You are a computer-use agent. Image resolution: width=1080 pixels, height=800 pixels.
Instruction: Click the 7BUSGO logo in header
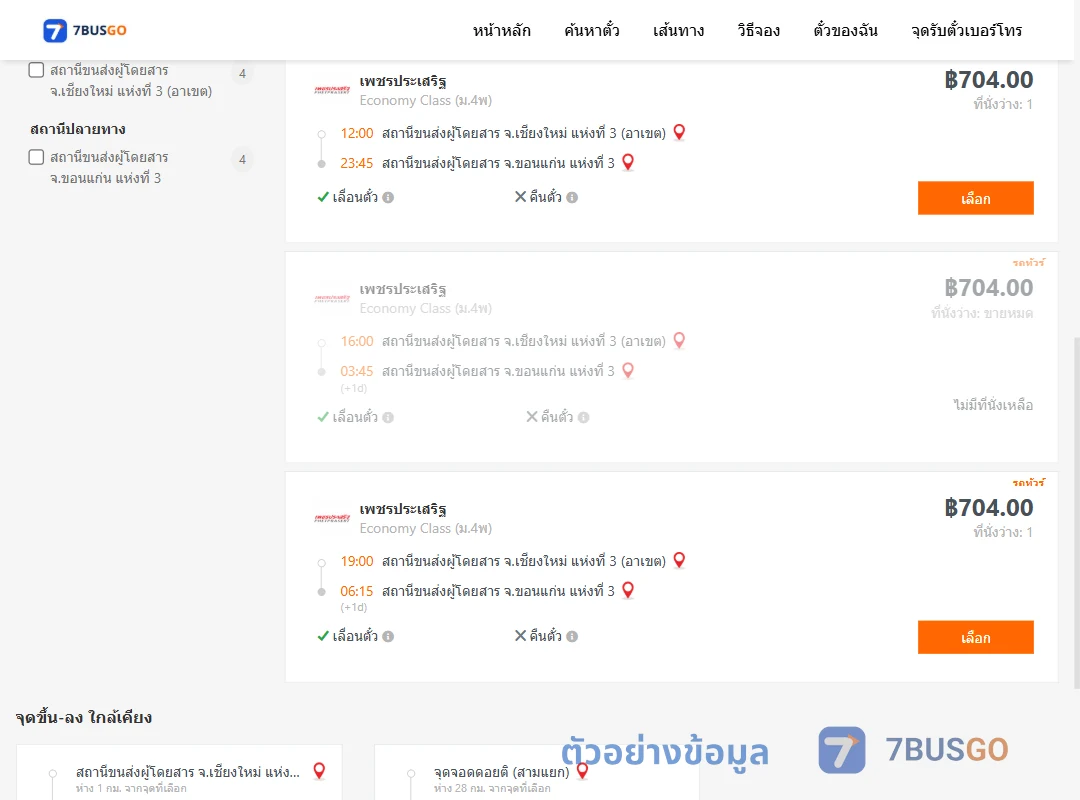pos(85,30)
